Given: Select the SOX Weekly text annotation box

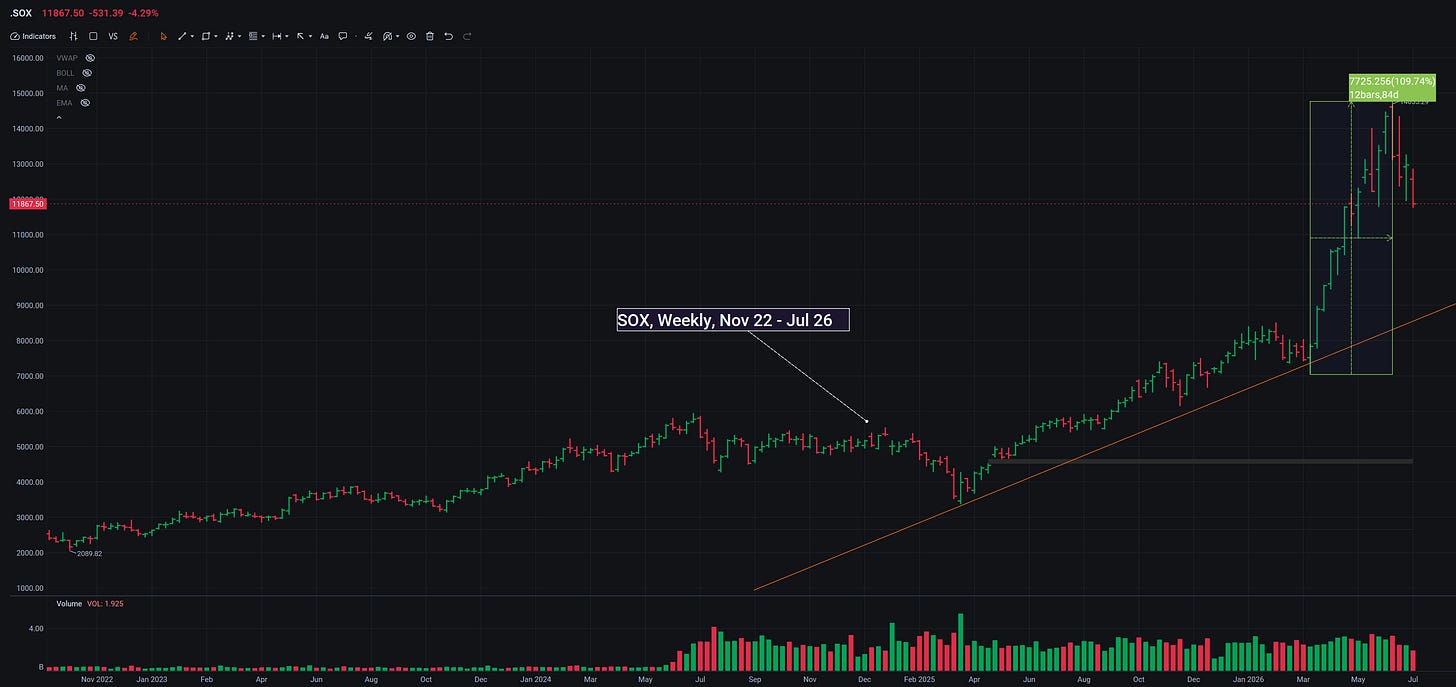Looking at the screenshot, I should (733, 319).
